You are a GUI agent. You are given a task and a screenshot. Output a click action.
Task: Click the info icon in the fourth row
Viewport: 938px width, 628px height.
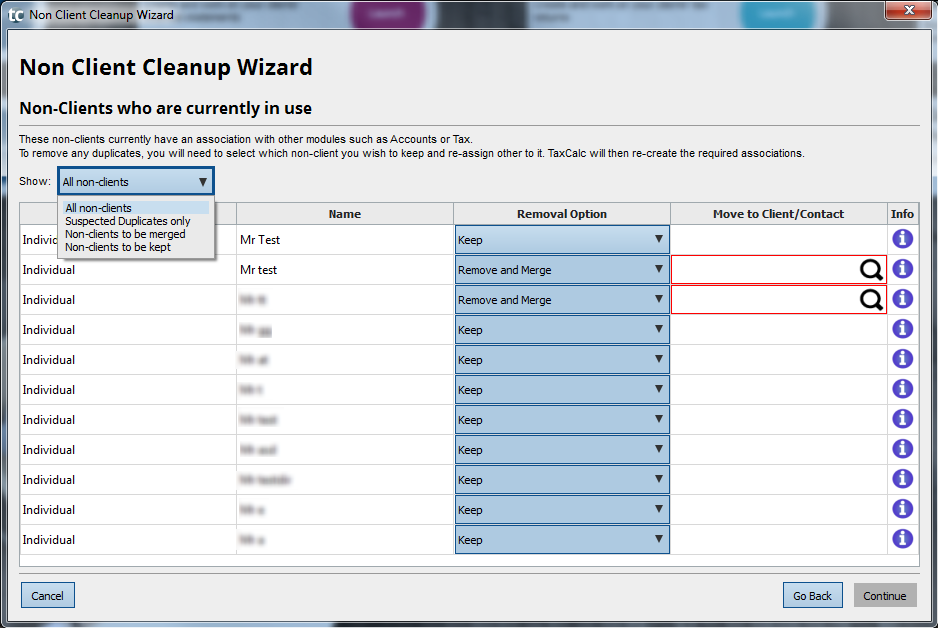point(902,329)
